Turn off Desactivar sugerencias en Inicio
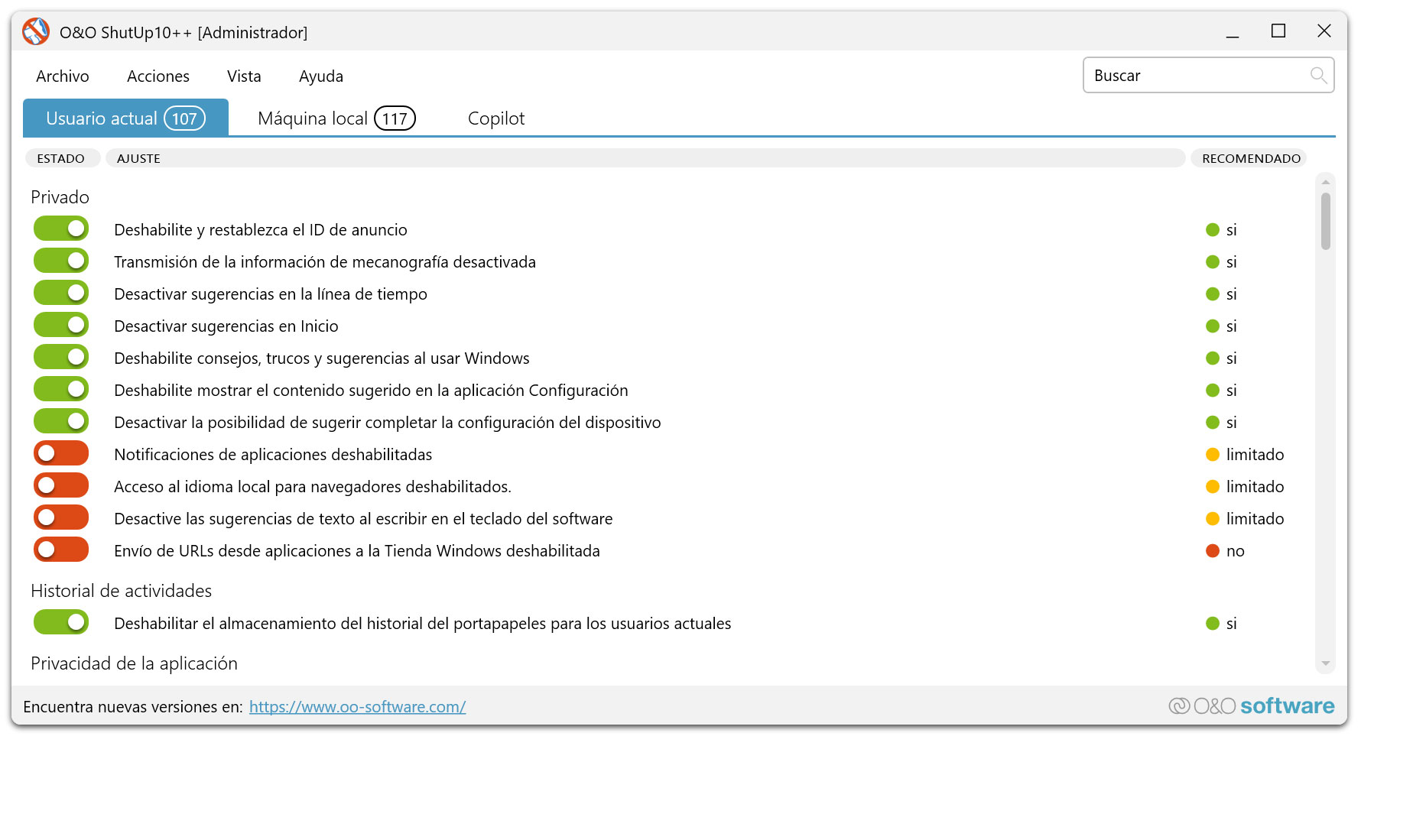 click(60, 324)
